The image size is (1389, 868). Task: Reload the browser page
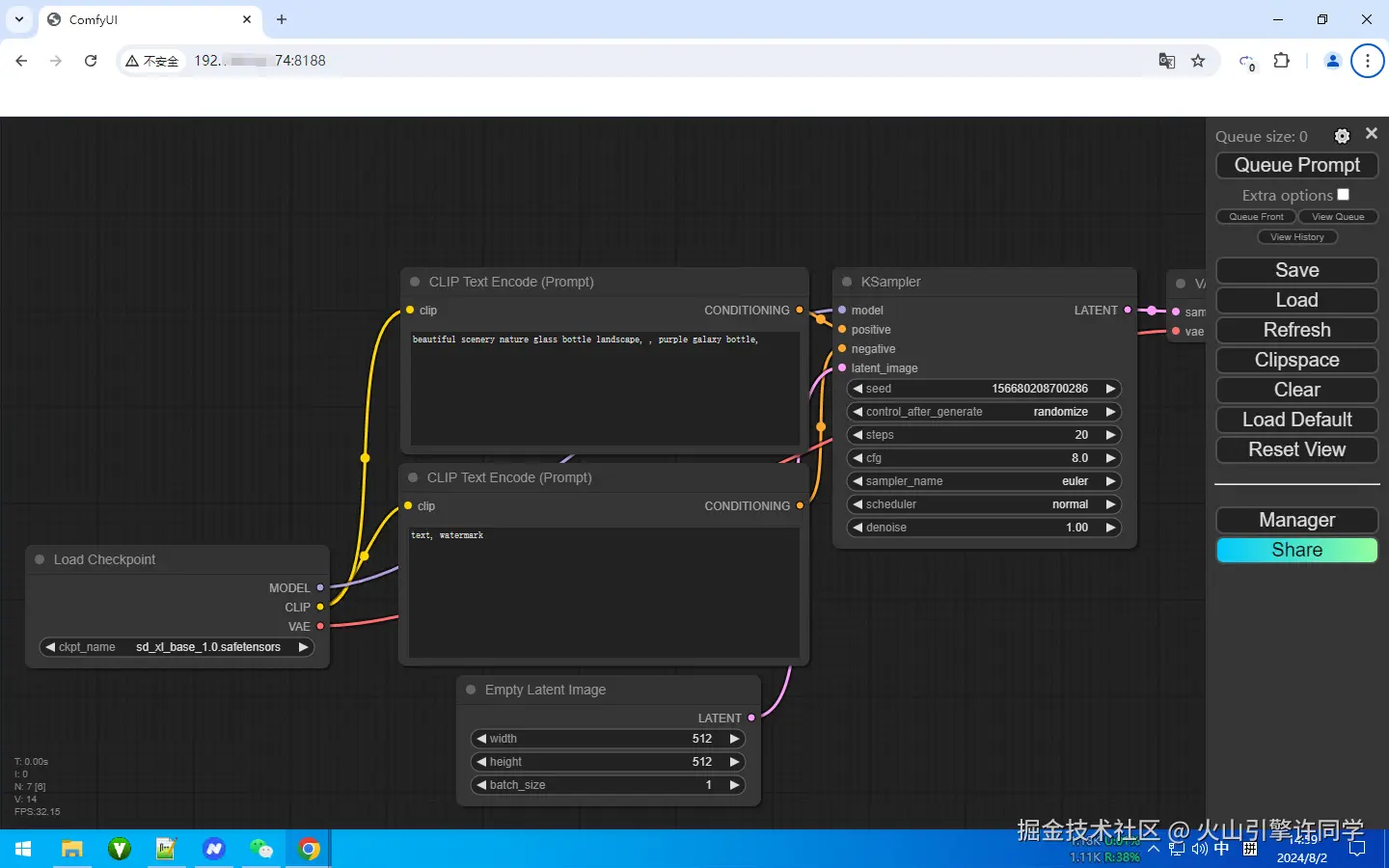tap(91, 61)
